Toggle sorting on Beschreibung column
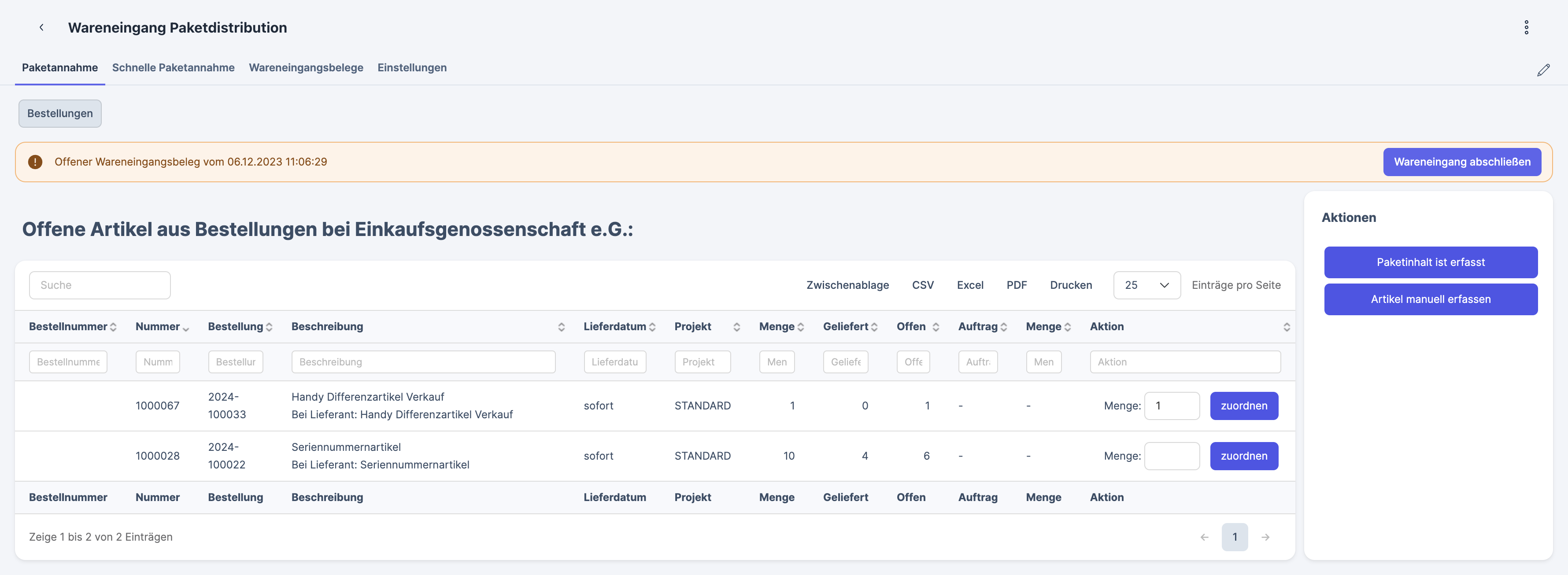Image resolution: width=1568 pixels, height=575 pixels. [x=561, y=327]
